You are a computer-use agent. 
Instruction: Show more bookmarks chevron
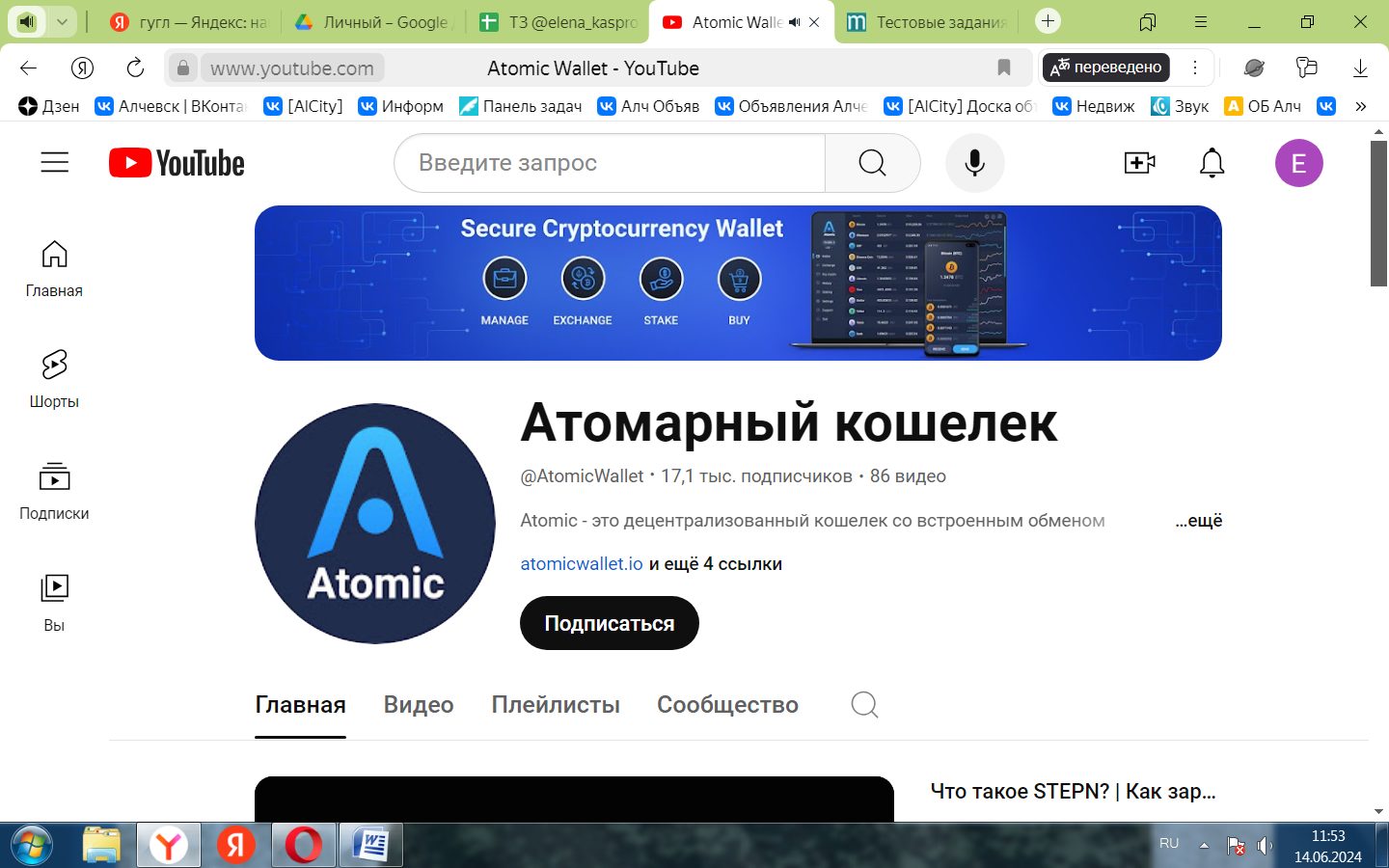(1360, 106)
